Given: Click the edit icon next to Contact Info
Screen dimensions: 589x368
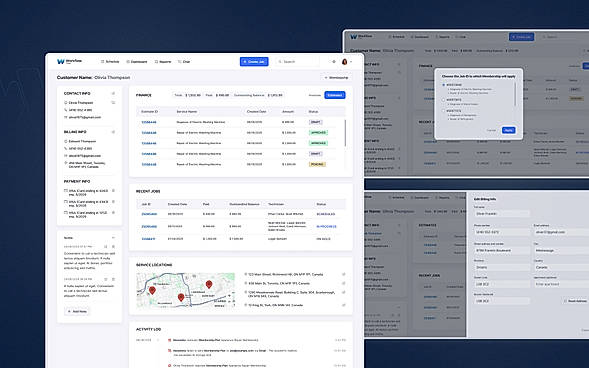Looking at the screenshot, I should [x=113, y=93].
